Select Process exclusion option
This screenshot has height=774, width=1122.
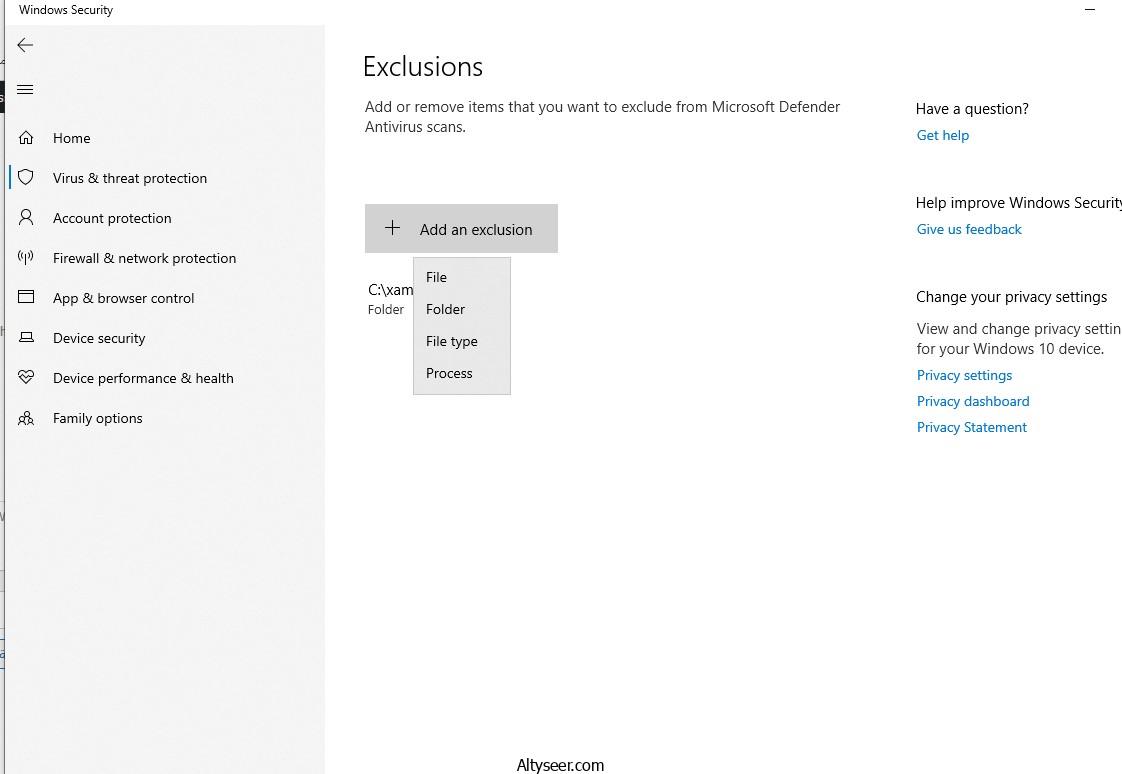(449, 373)
